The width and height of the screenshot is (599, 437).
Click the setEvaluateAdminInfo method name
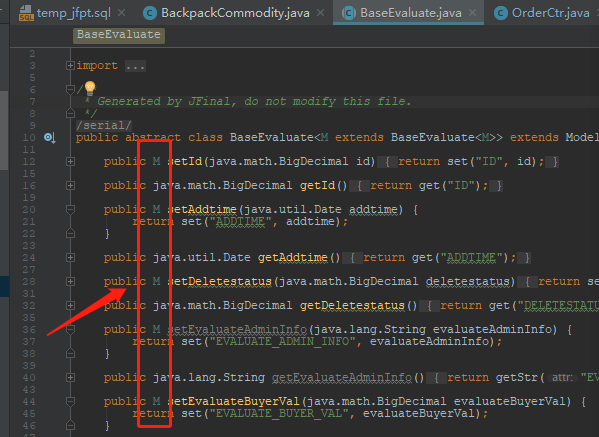(x=237, y=329)
